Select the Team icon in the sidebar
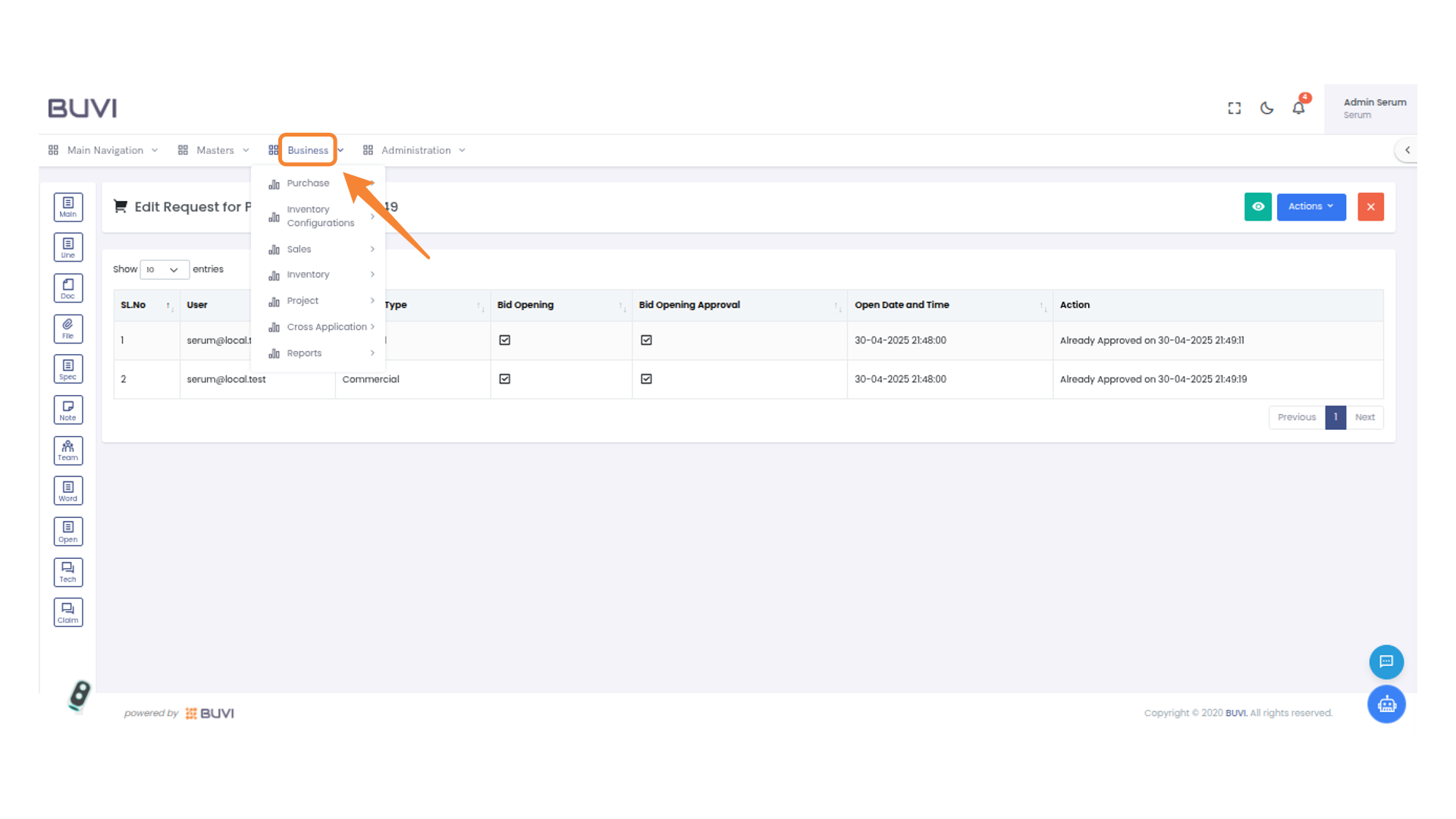The width and height of the screenshot is (1456, 819). tap(68, 450)
